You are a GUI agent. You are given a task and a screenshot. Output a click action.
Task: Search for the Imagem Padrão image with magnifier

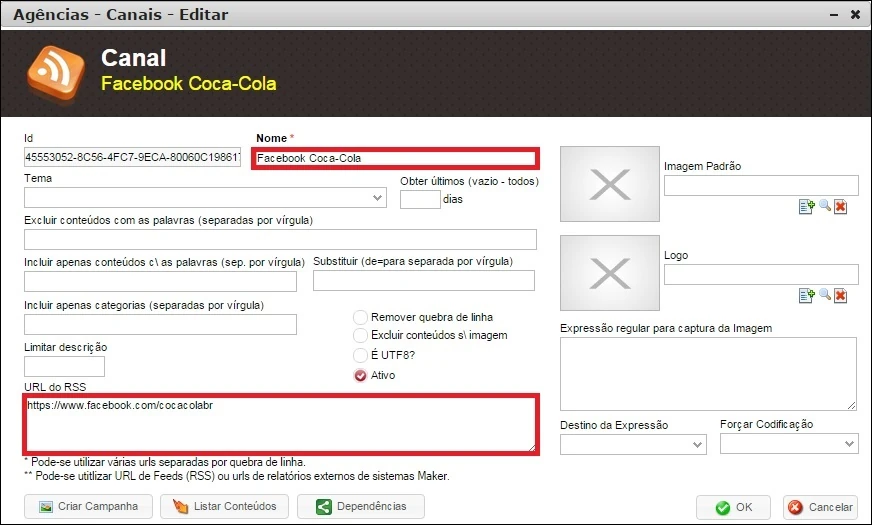(825, 206)
